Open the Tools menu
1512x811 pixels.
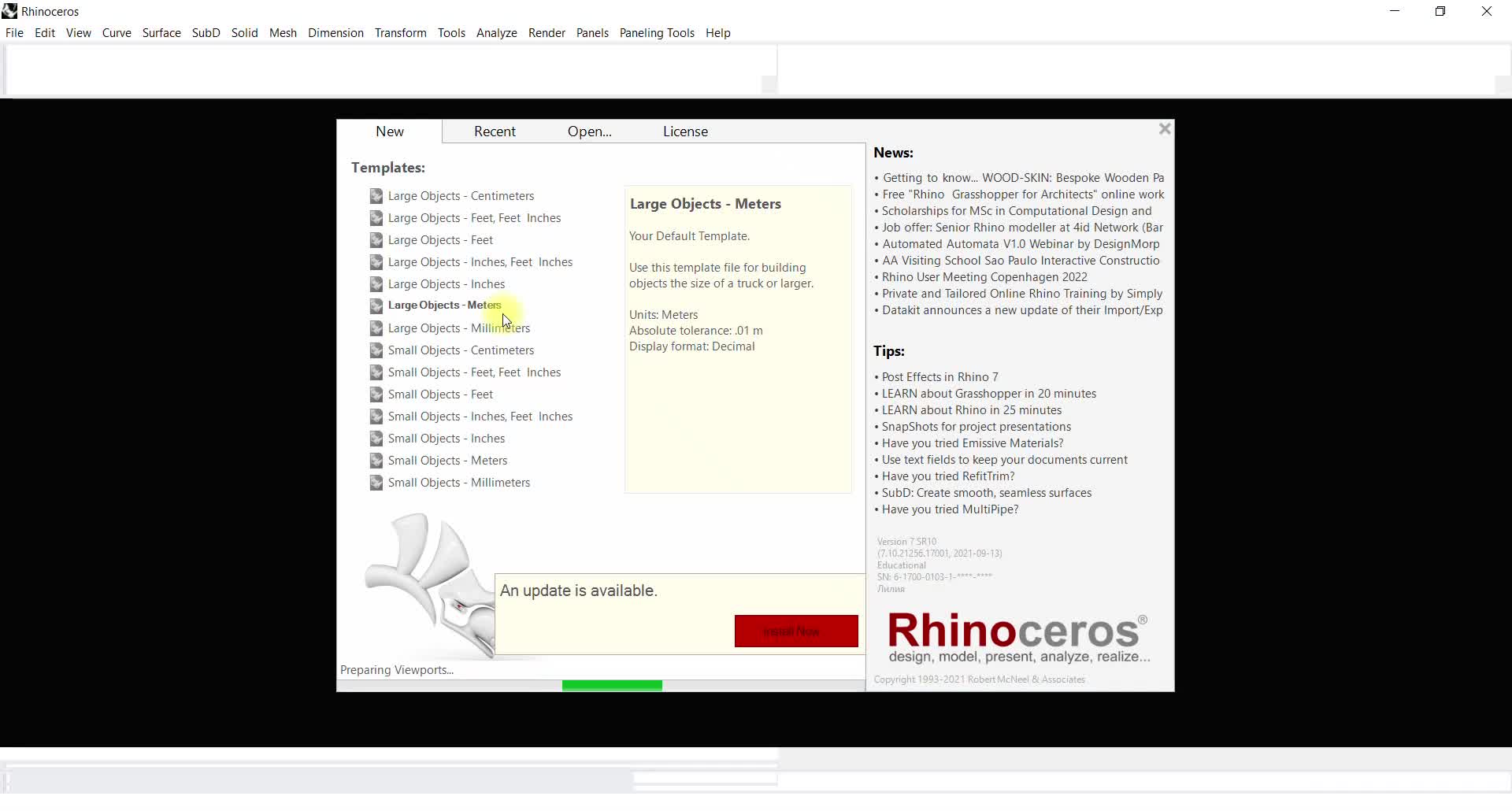click(451, 33)
